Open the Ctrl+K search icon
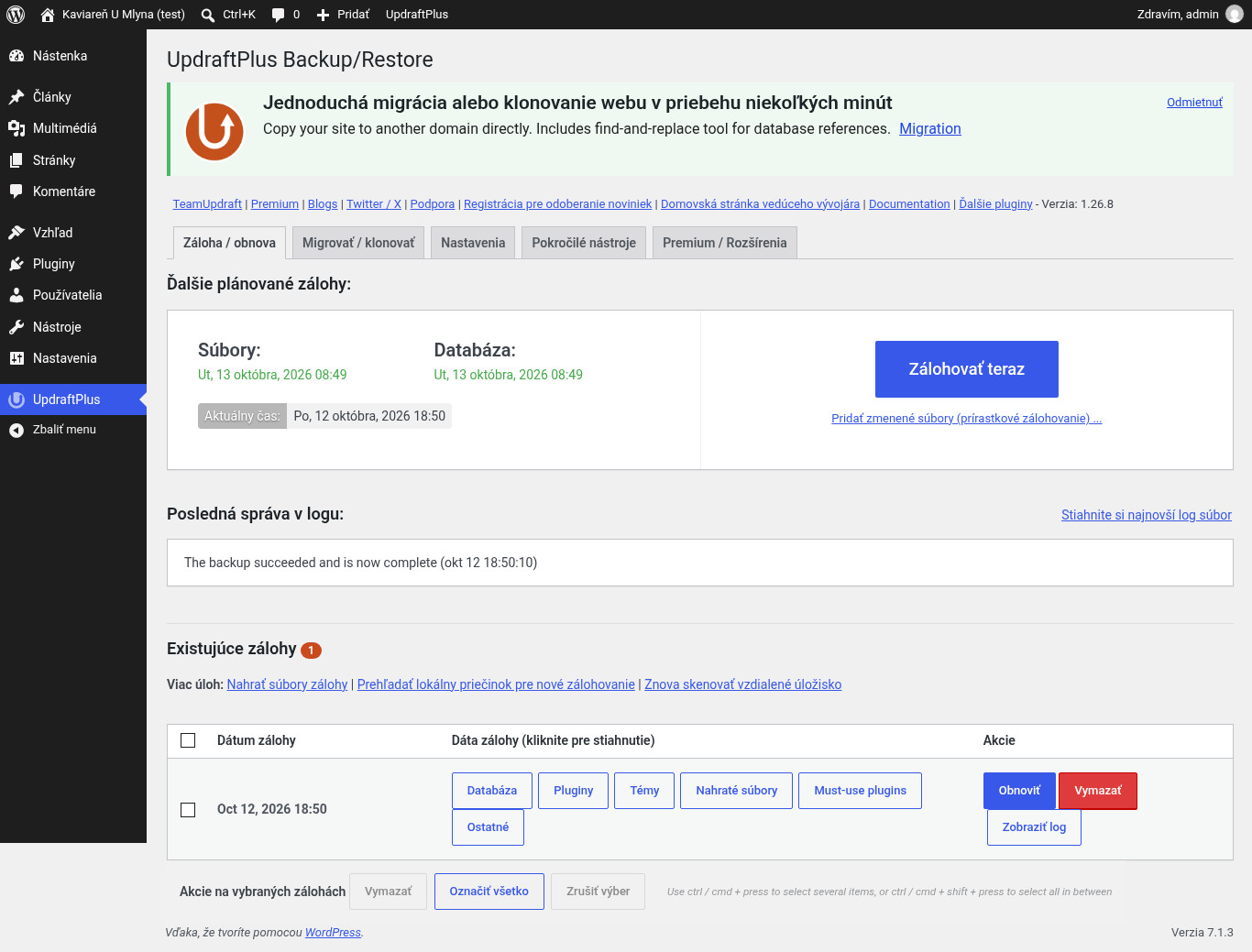 [x=208, y=15]
